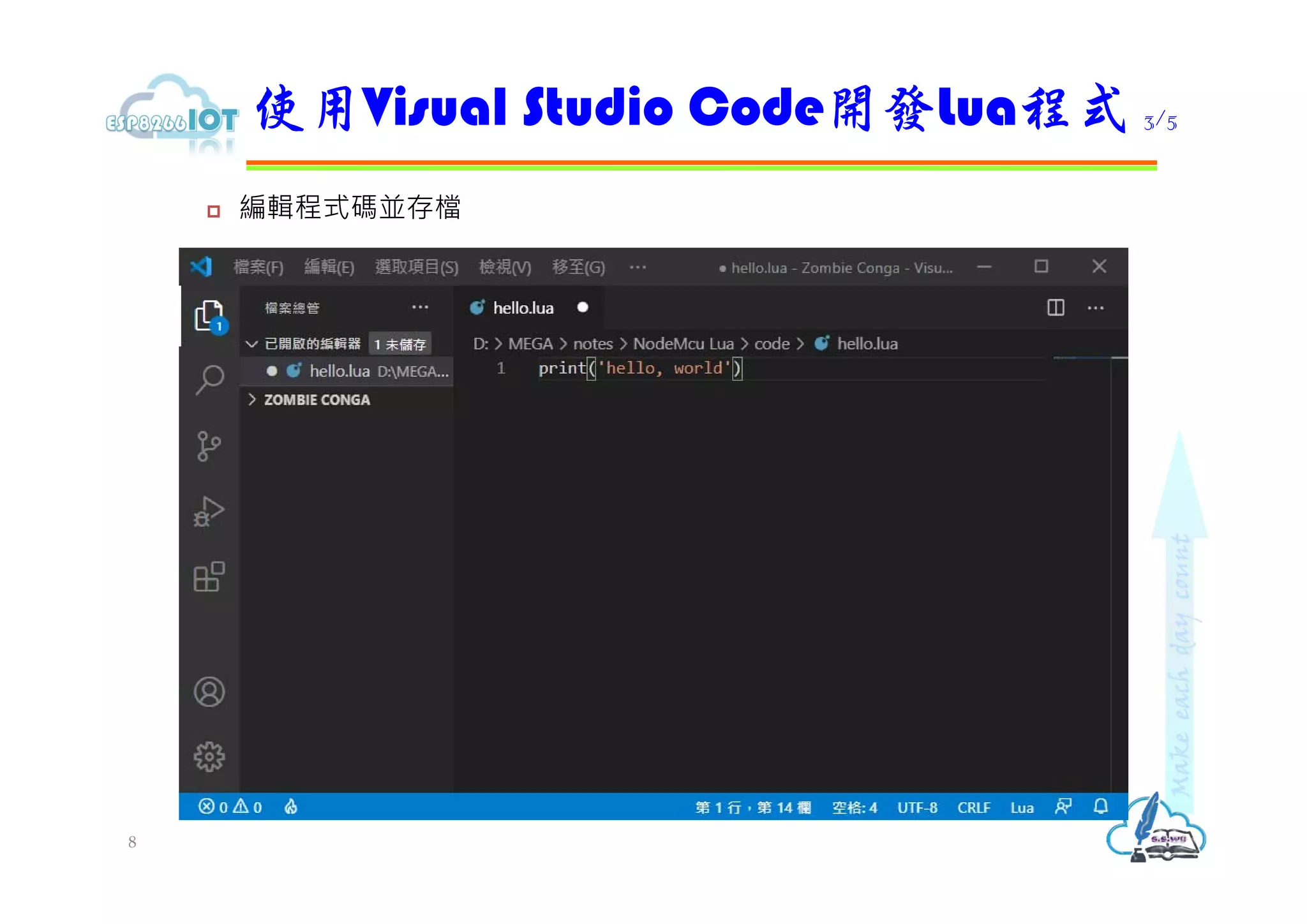Click the notes breadcrumb segment
The width and height of the screenshot is (1307, 924).
click(x=593, y=344)
